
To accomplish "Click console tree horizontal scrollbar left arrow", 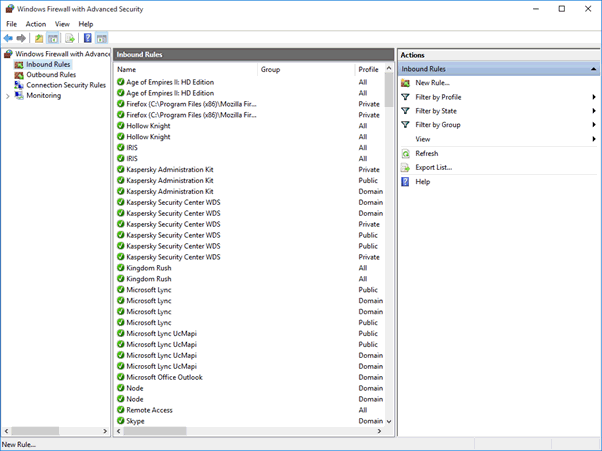I will [7, 431].
